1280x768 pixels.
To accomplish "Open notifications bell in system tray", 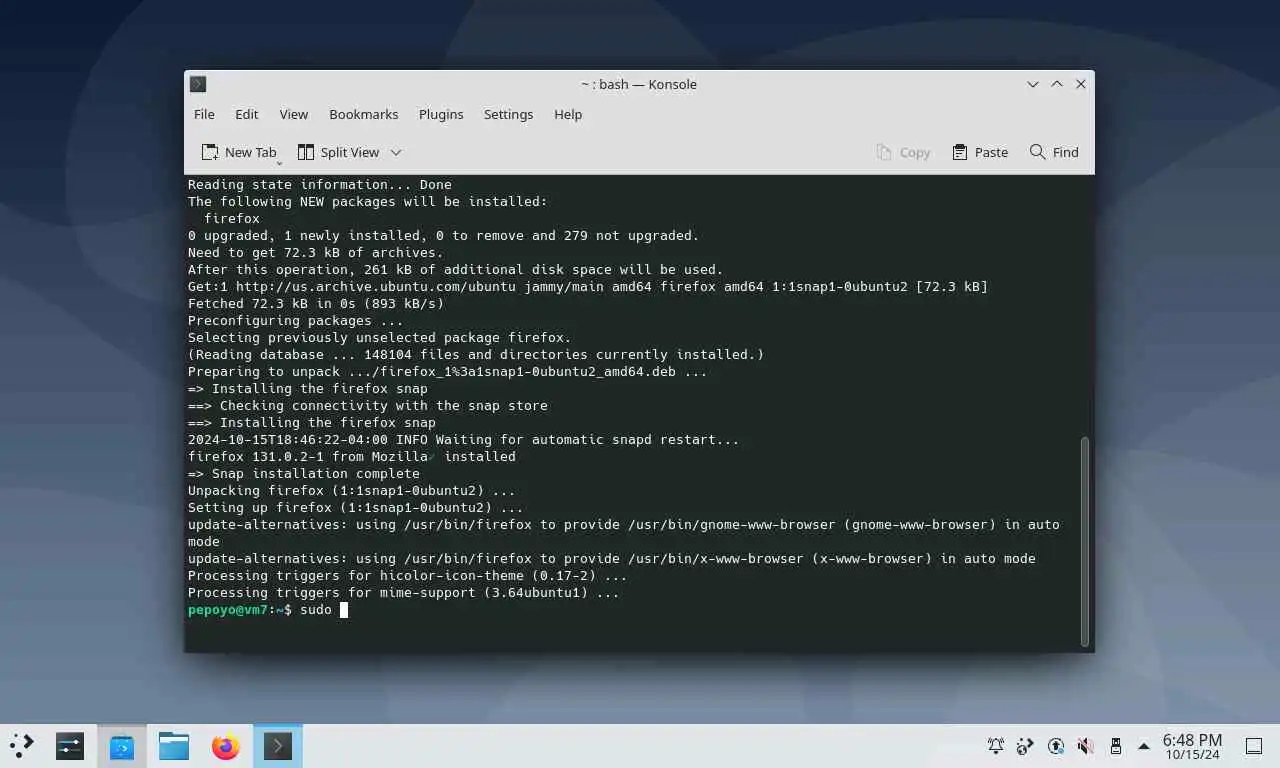I will [x=996, y=746].
